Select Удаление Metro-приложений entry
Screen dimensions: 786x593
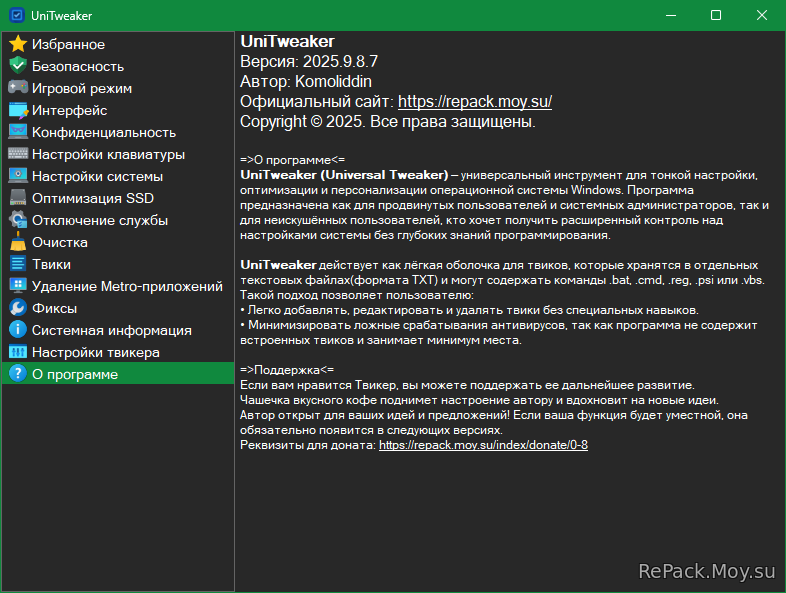(x=126, y=286)
